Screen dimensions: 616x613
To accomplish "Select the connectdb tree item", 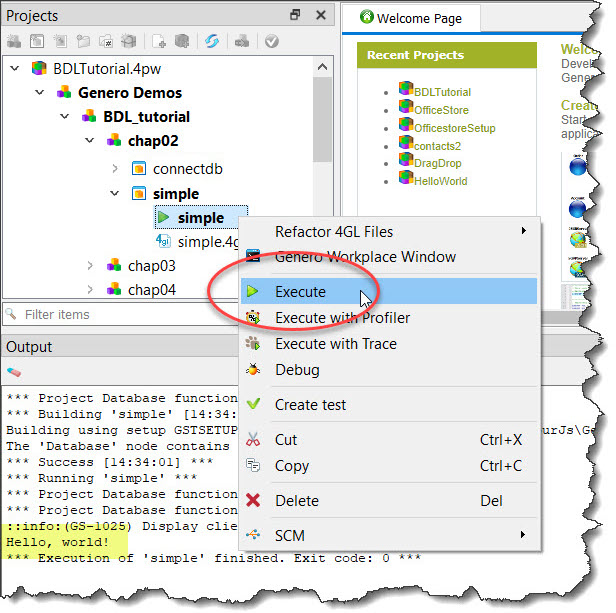I will [x=187, y=169].
